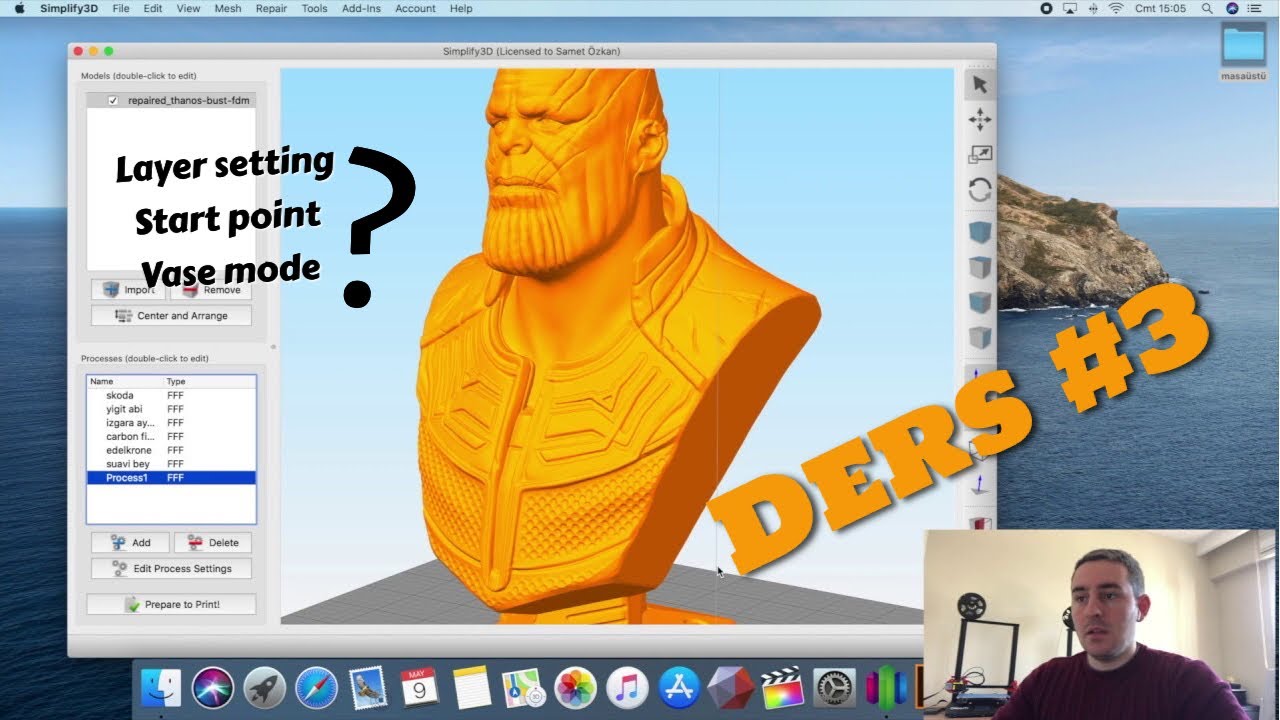Viewport: 1280px width, 720px height.
Task: Select the suavi bey process row
Action: (171, 464)
